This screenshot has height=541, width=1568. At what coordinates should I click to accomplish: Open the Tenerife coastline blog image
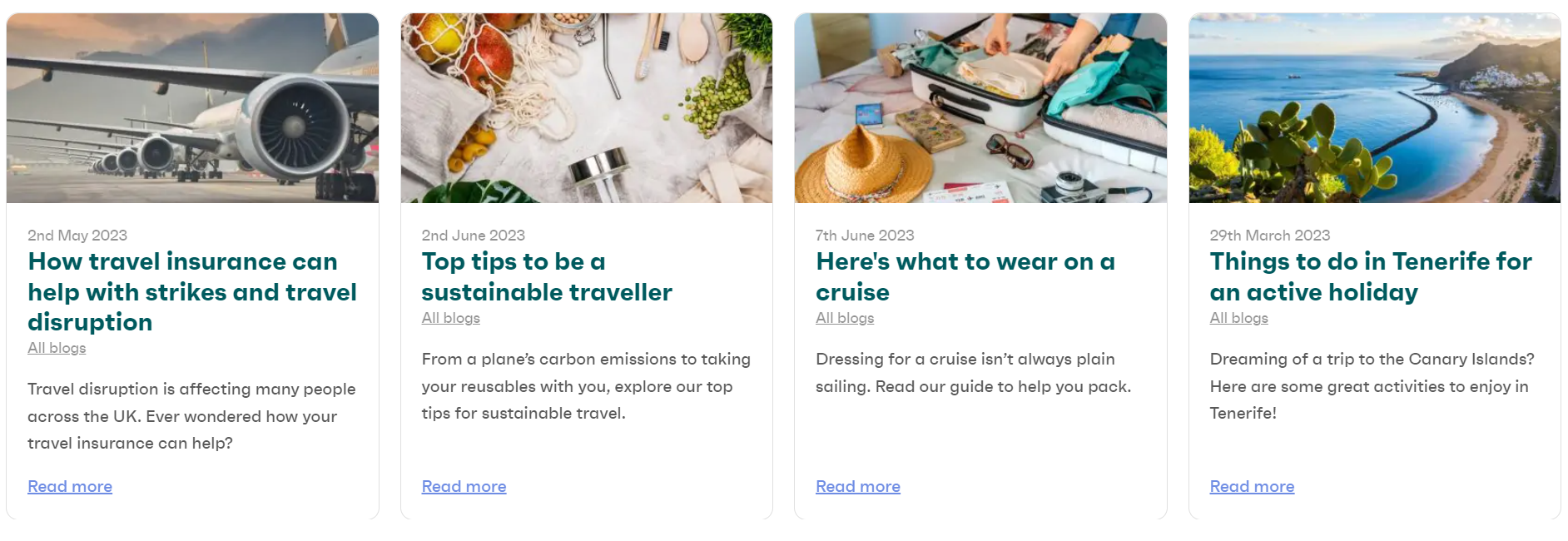(x=1375, y=108)
